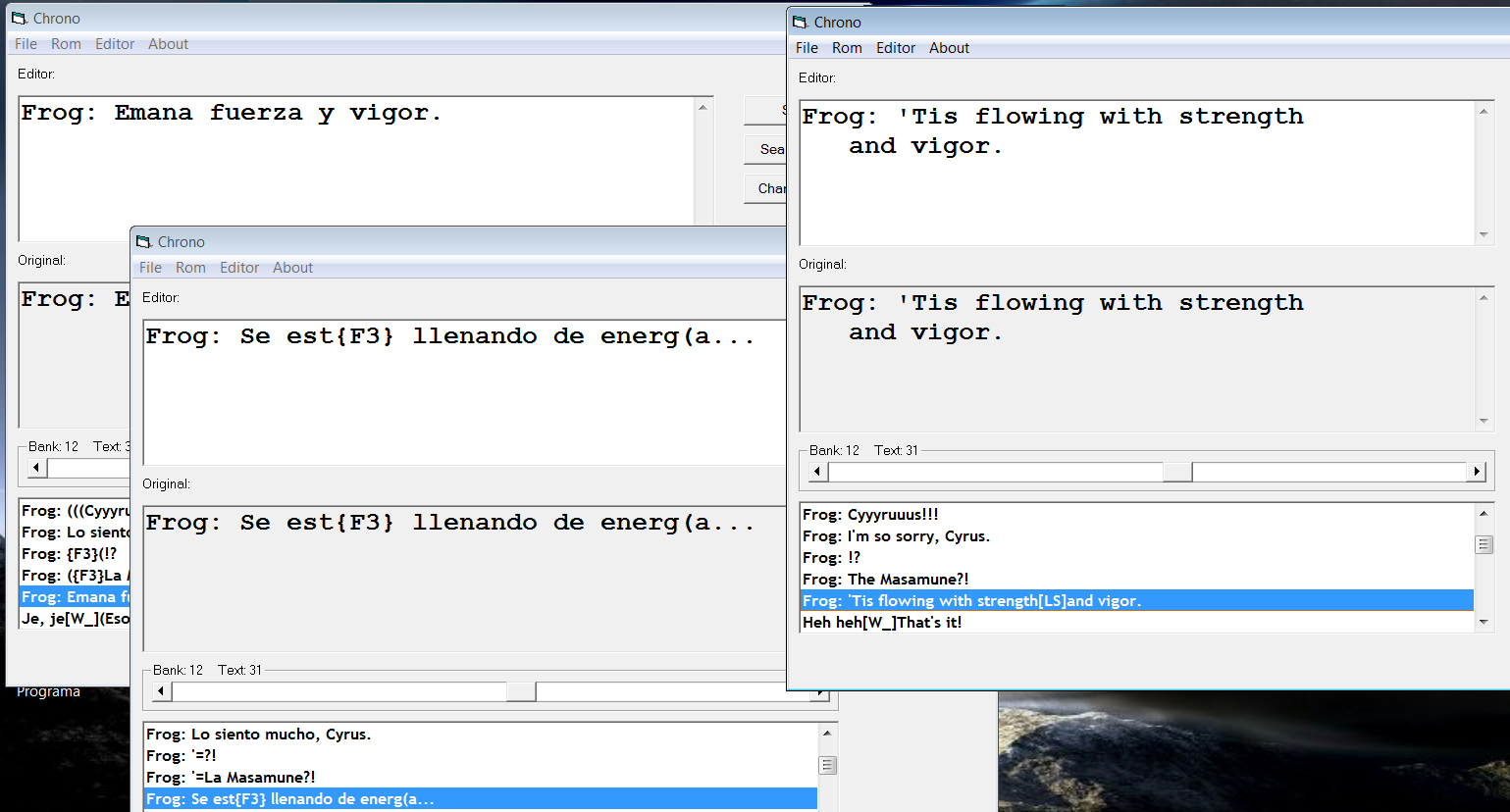Select the 'Heh heh[W_]That's it!' list entry
1510x812 pixels.
click(881, 622)
